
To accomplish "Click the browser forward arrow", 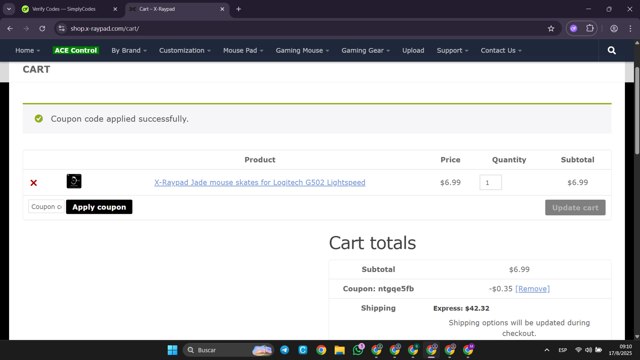I will (26, 29).
